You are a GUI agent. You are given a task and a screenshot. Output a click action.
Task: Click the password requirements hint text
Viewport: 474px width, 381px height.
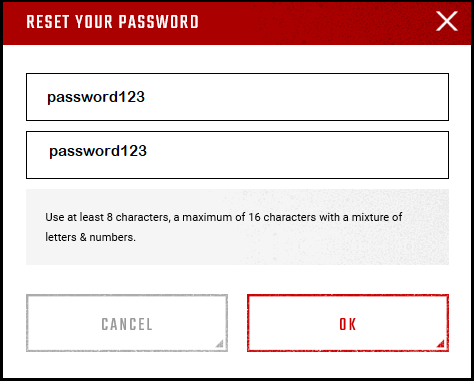[x=224, y=227]
